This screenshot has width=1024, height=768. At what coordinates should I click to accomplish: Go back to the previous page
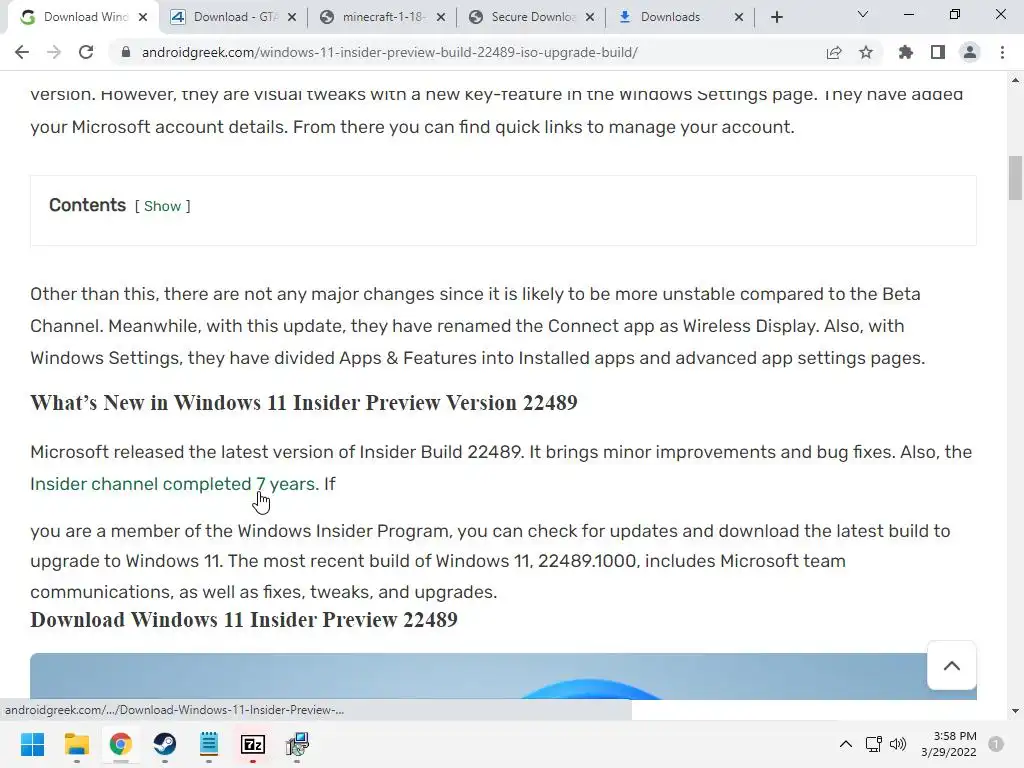[22, 52]
